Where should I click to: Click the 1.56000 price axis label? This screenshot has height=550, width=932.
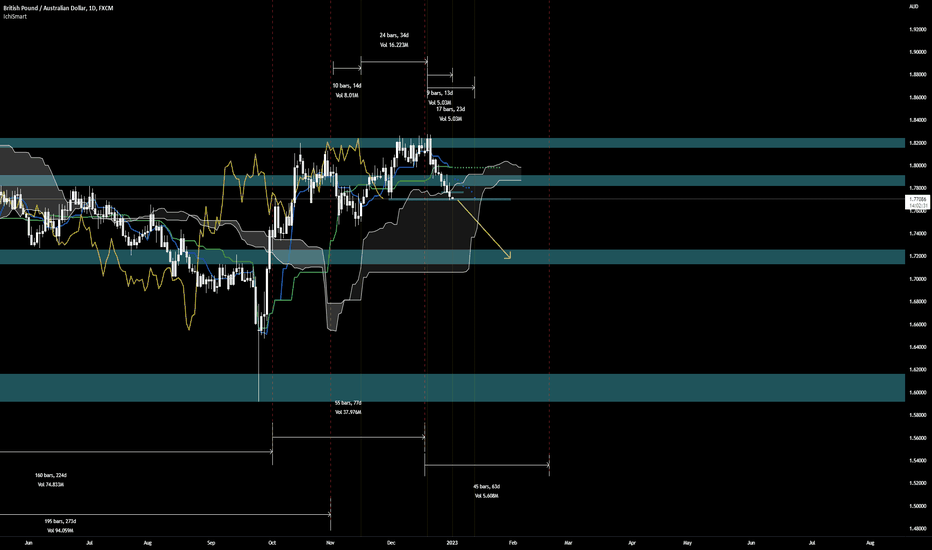pos(917,438)
